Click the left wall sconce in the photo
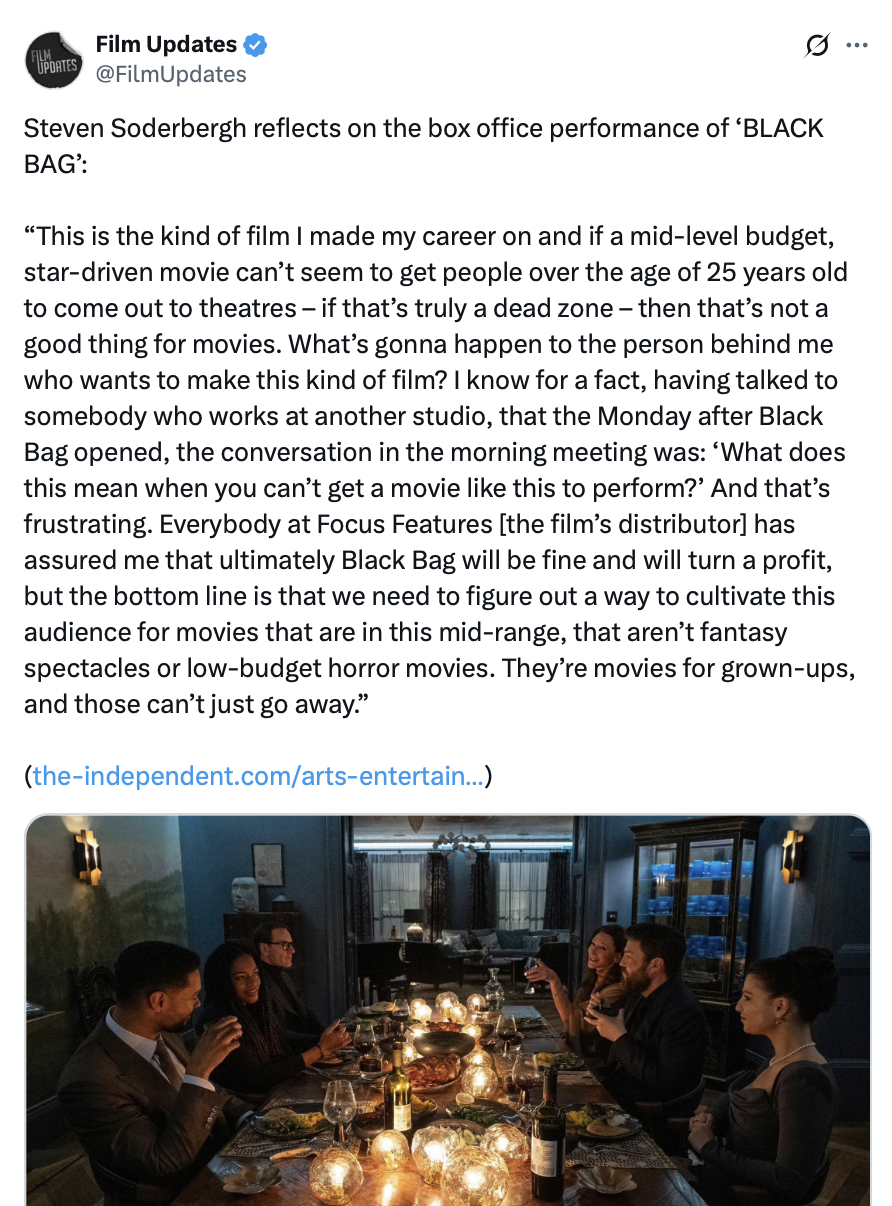Screen dimensions: 892x1206 coord(88,855)
